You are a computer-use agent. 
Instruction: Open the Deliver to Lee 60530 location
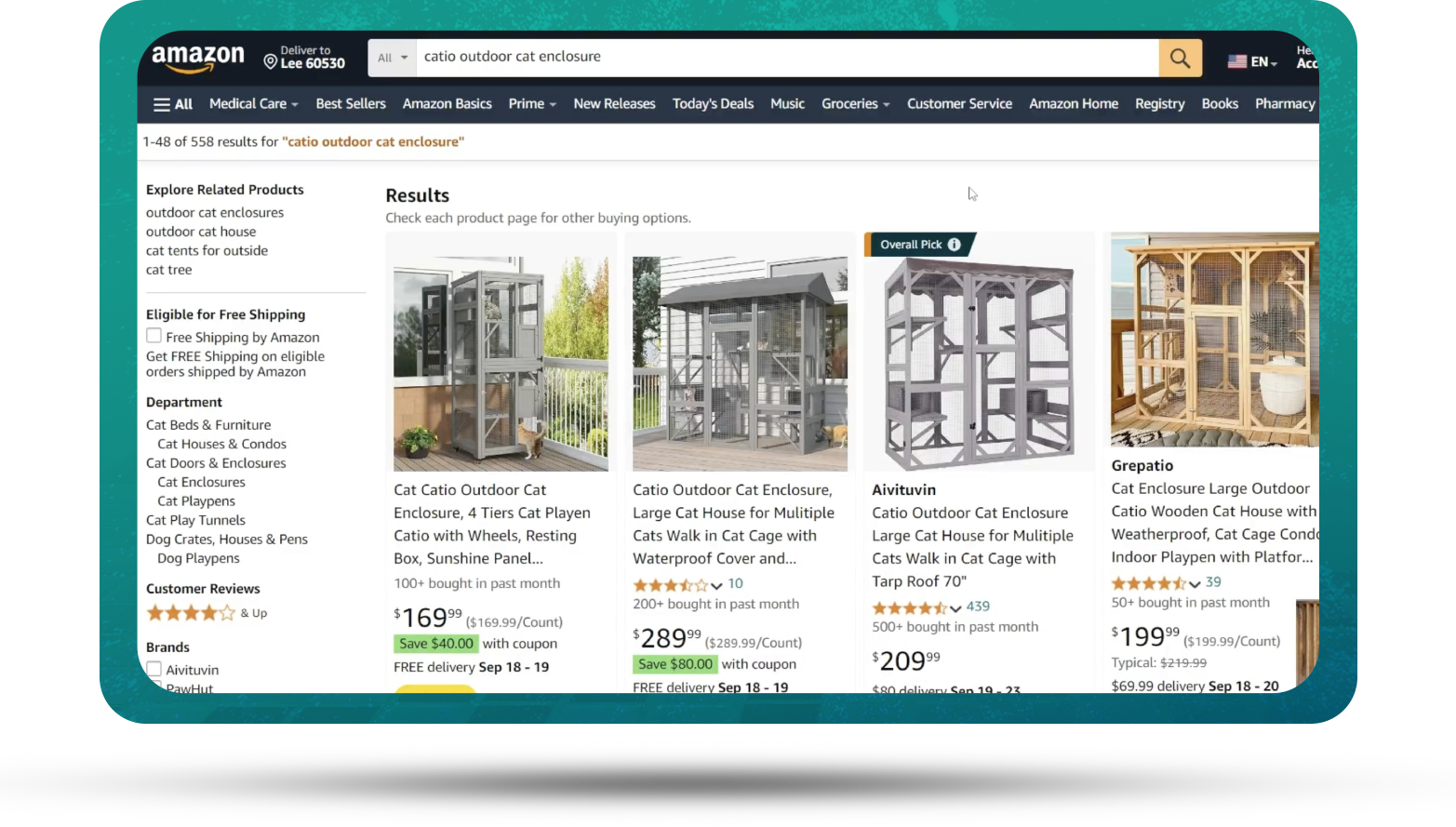304,58
